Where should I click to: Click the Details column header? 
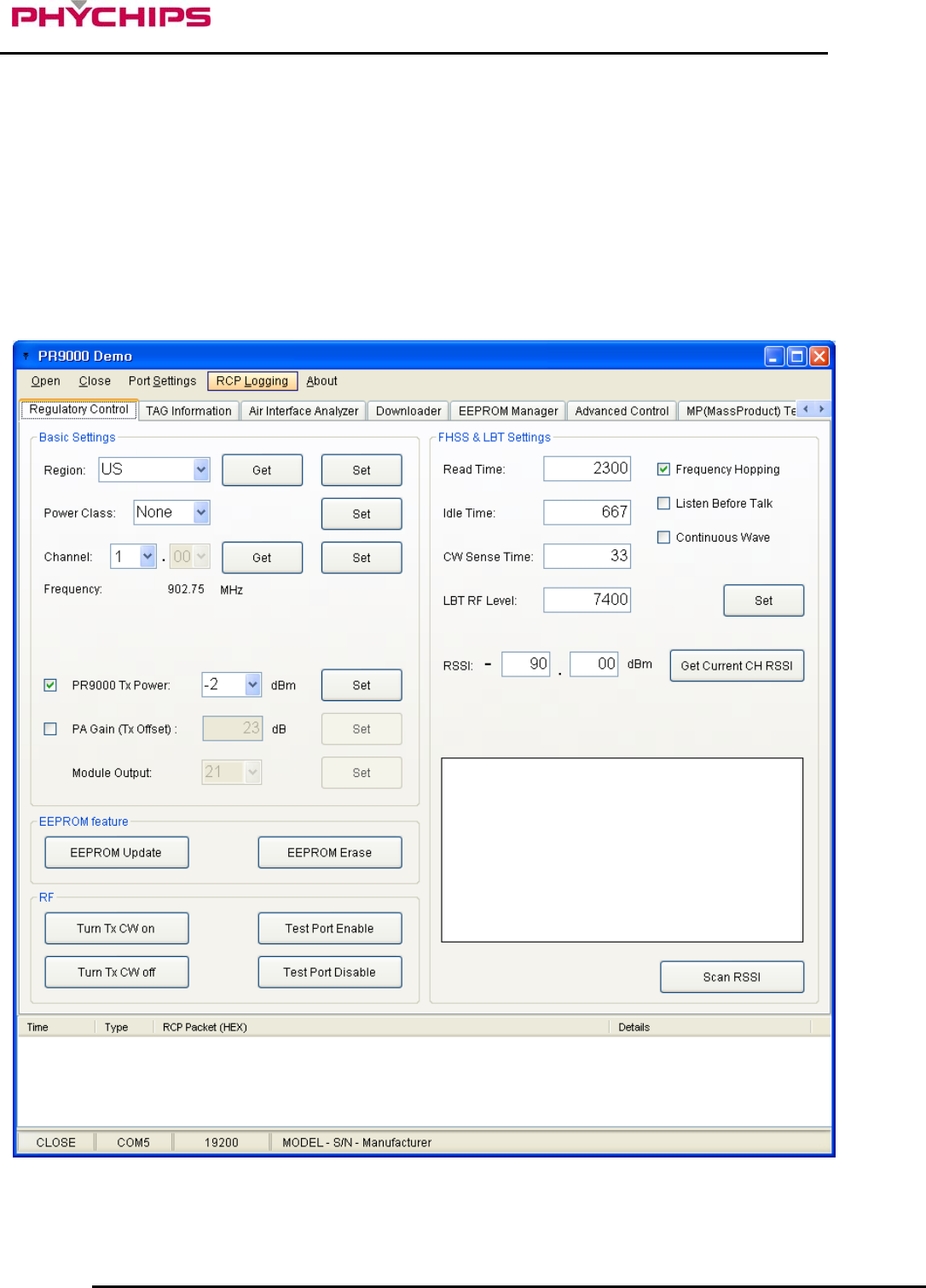710,1027
